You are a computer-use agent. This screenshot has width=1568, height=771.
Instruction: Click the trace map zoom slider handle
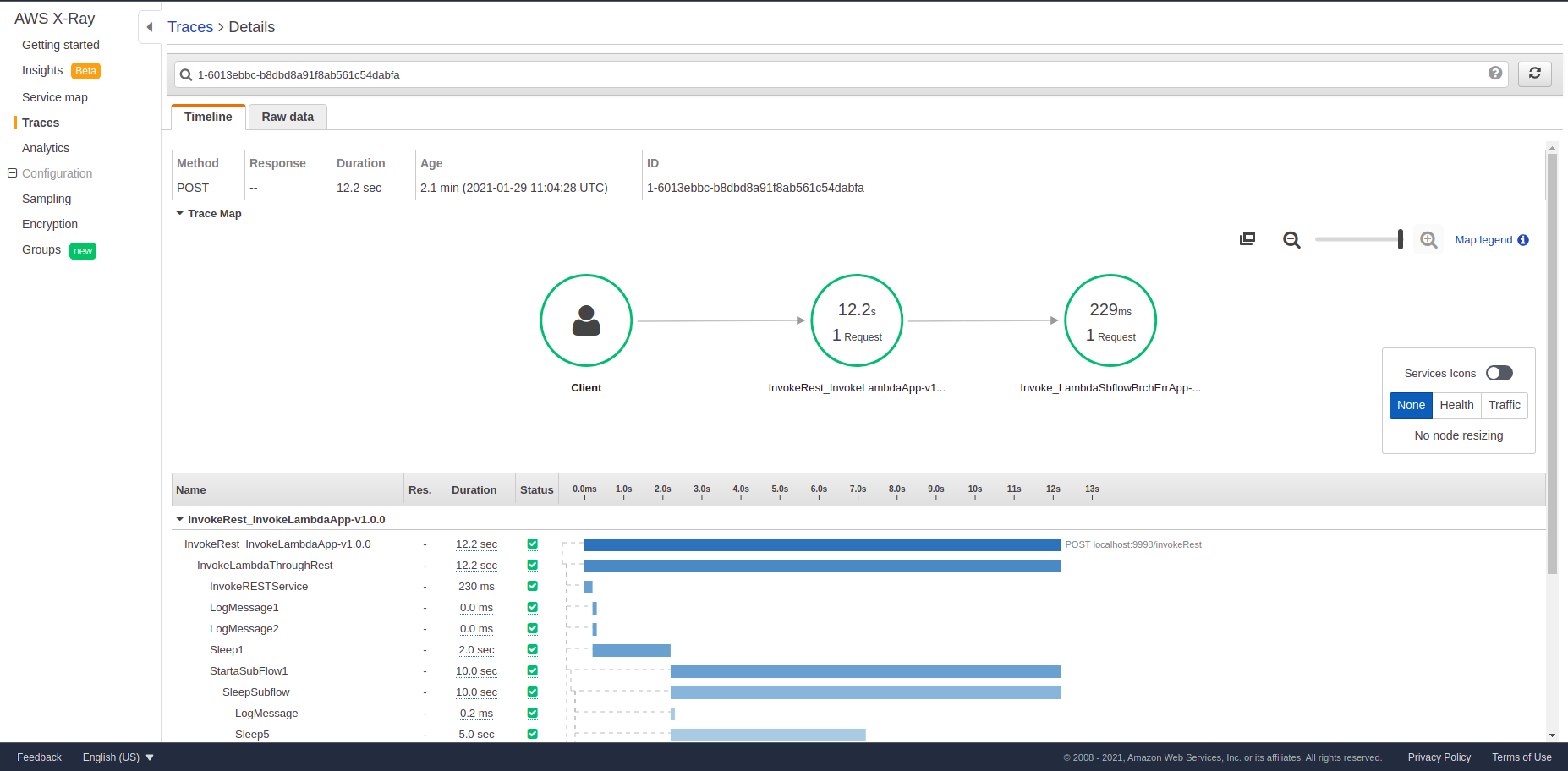1401,240
